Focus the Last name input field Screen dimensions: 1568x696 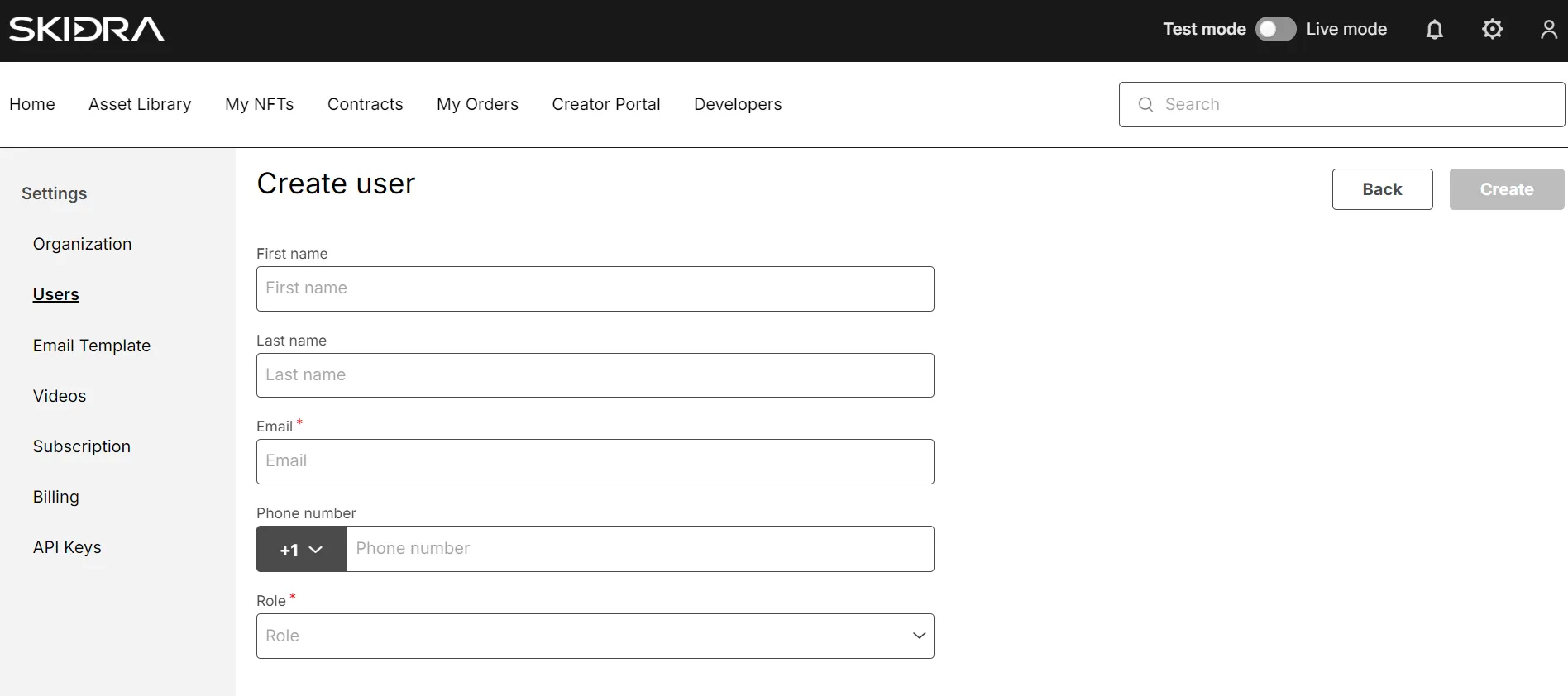pyautogui.click(x=595, y=375)
